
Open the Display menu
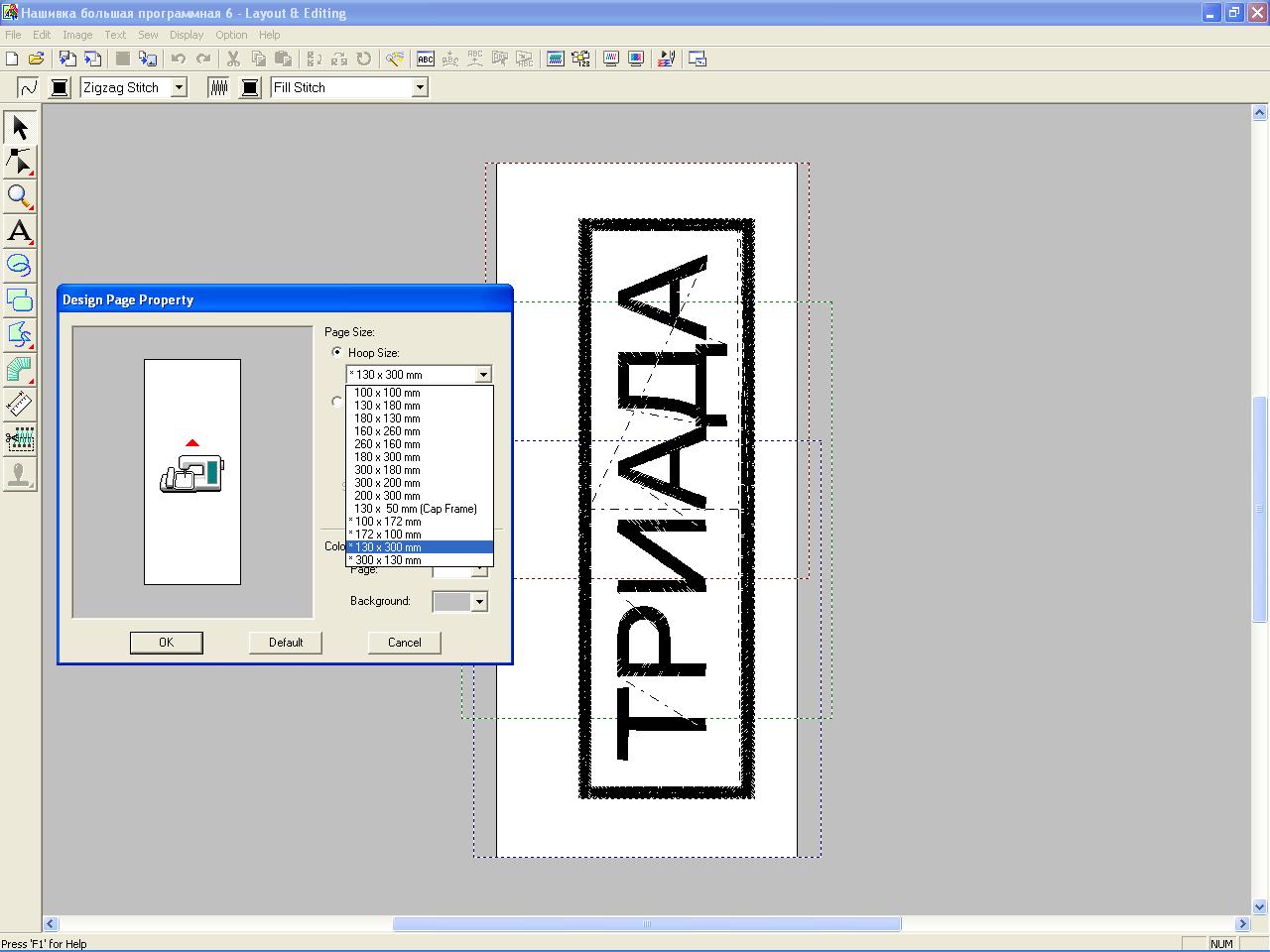[187, 35]
